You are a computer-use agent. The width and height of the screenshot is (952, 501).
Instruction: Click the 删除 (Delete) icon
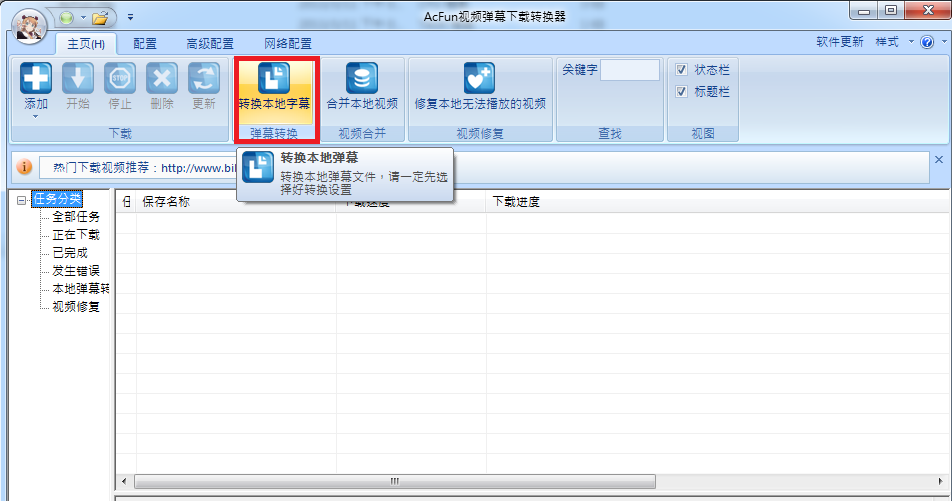coord(162,78)
